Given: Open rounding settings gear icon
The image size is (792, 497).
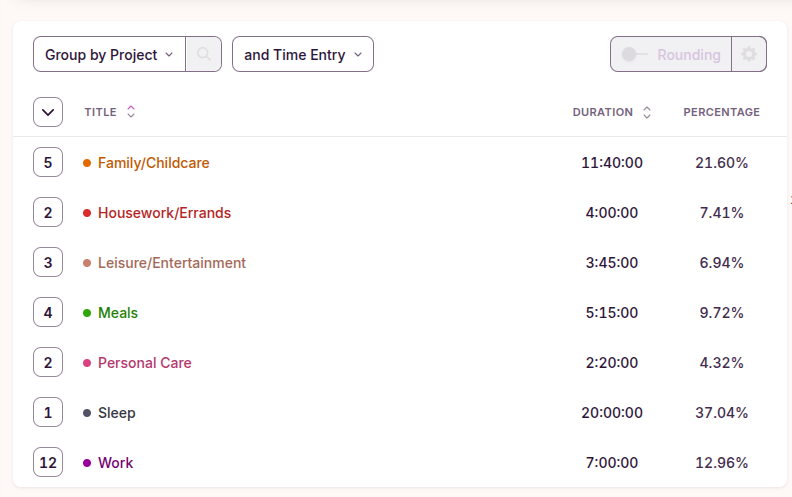Looking at the screenshot, I should point(749,54).
